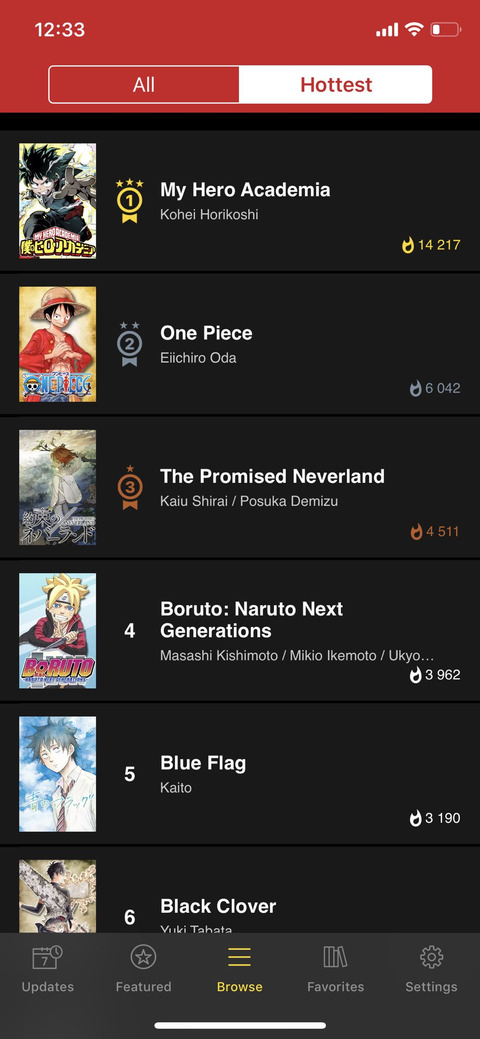480x1039 pixels.
Task: Tap the Blue Flag cover image
Action: pos(58,774)
